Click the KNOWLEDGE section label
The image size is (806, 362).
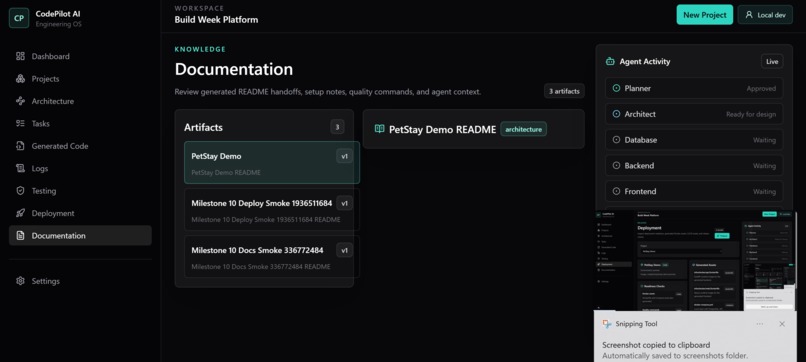point(200,49)
